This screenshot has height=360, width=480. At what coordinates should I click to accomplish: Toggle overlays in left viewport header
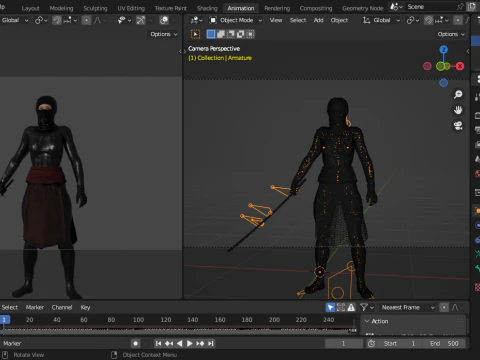[164, 20]
